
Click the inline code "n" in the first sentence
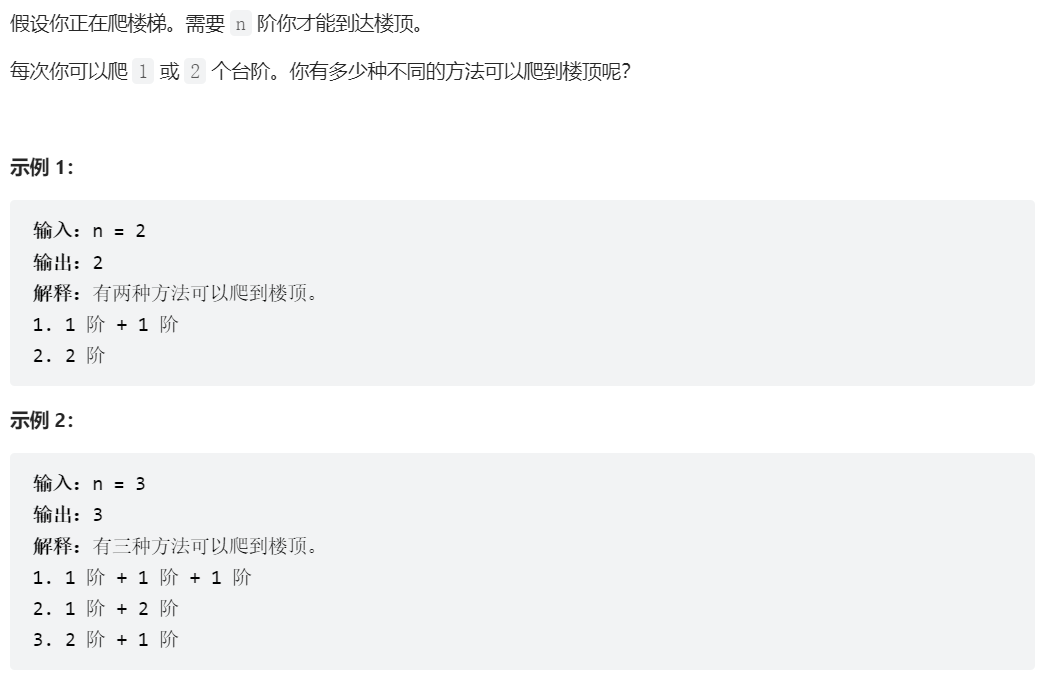click(240, 24)
